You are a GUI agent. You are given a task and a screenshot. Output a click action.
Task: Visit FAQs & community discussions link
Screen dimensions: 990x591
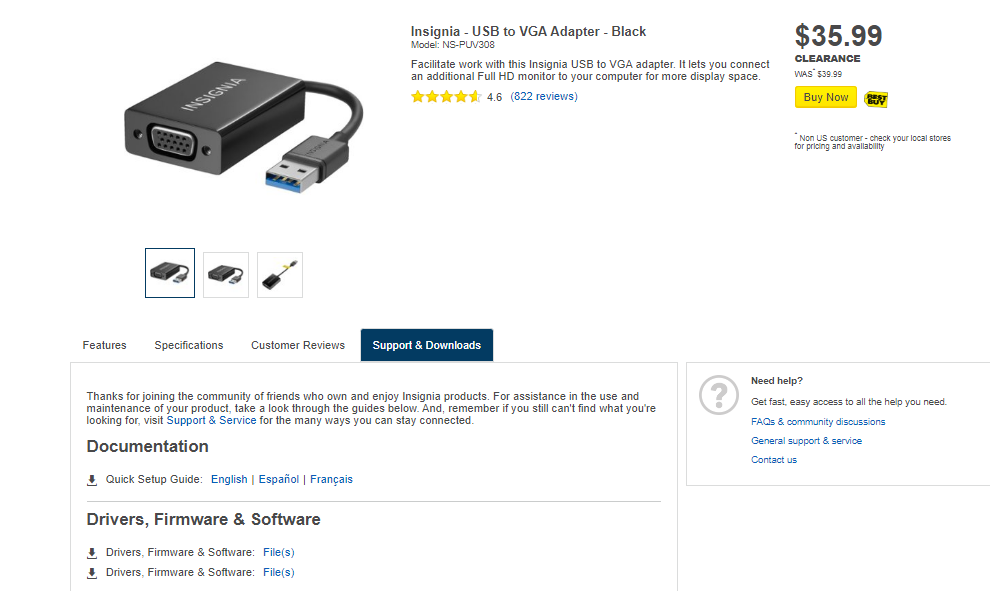click(x=818, y=422)
